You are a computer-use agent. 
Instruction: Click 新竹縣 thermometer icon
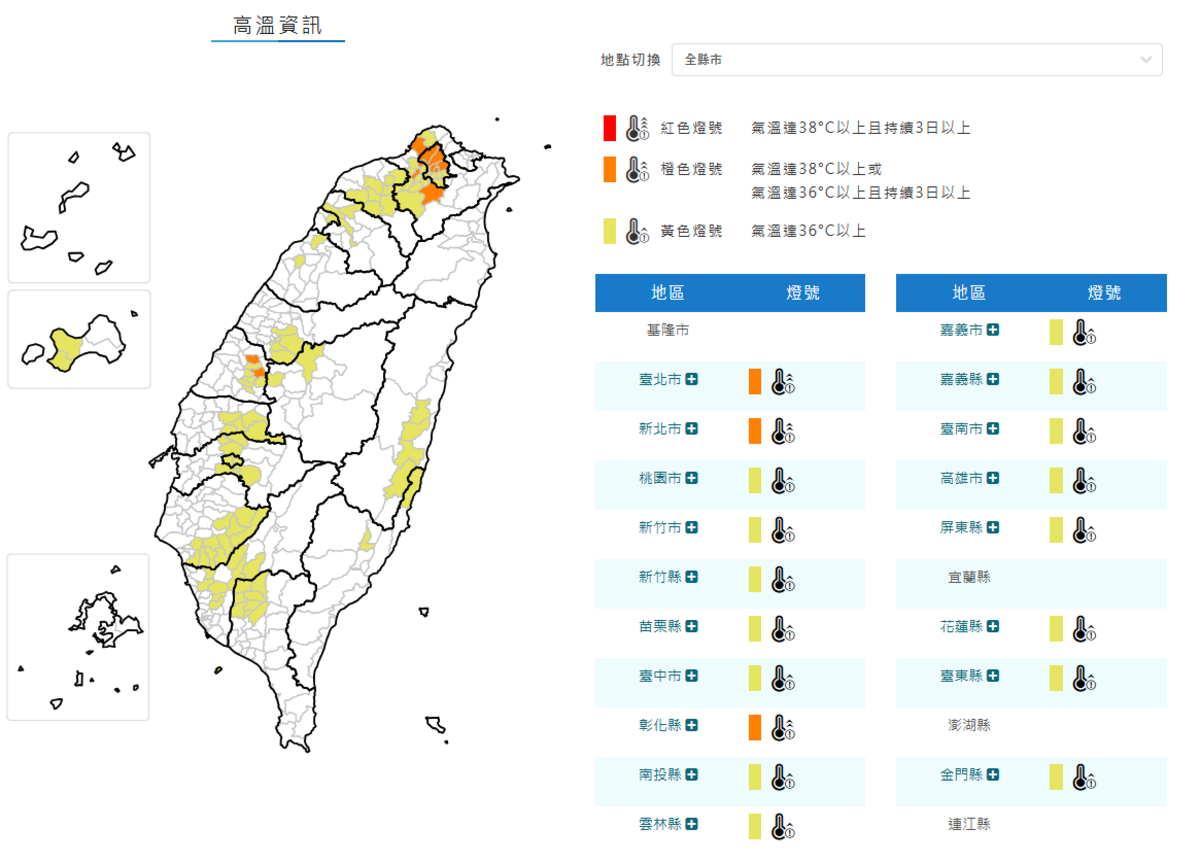pyautogui.click(x=783, y=580)
